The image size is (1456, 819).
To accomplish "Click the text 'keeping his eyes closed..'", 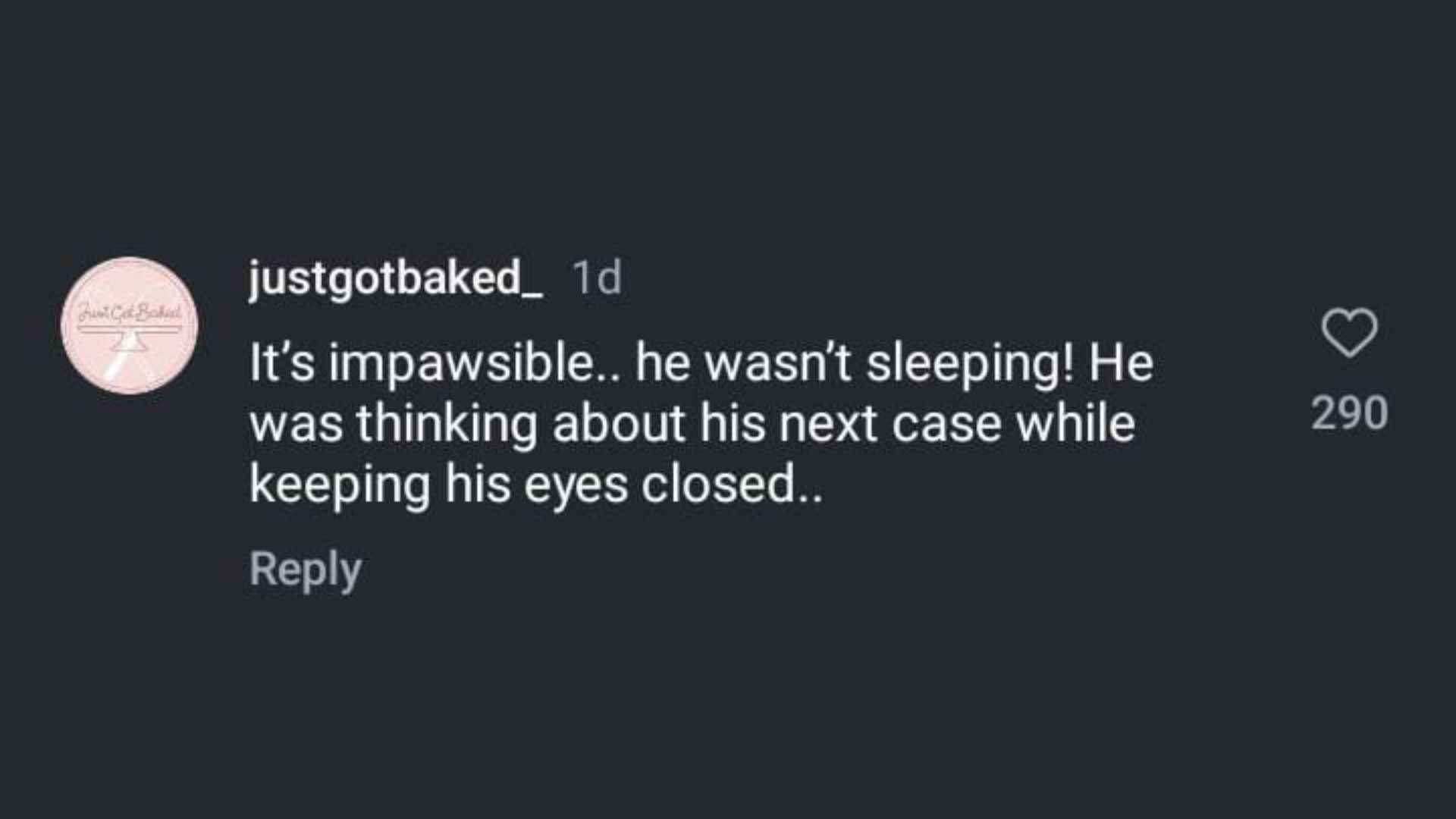I will pos(535,485).
